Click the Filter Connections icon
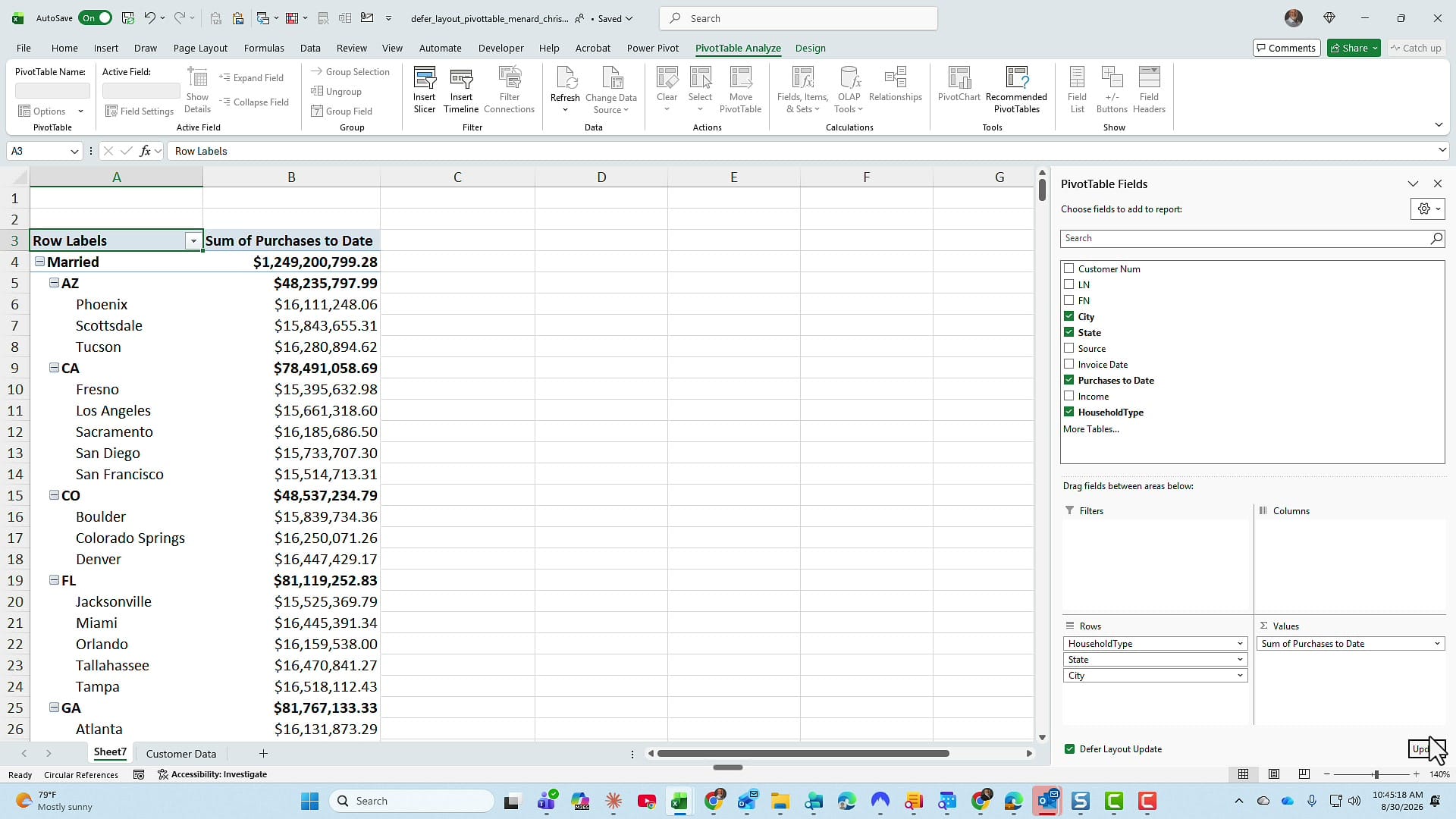This screenshot has height=819, width=1456. (x=509, y=89)
